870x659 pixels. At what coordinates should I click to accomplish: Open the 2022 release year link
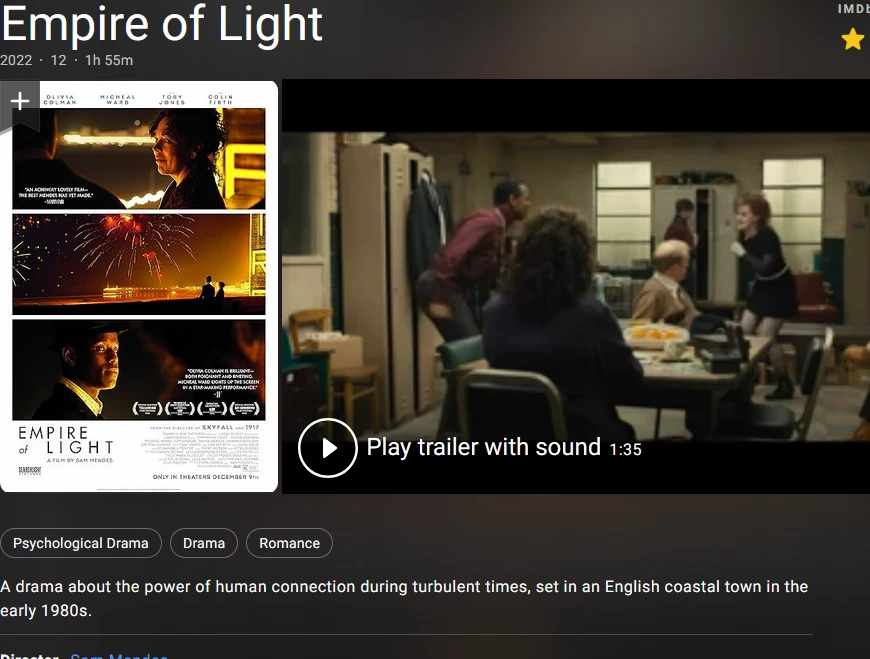point(16,60)
